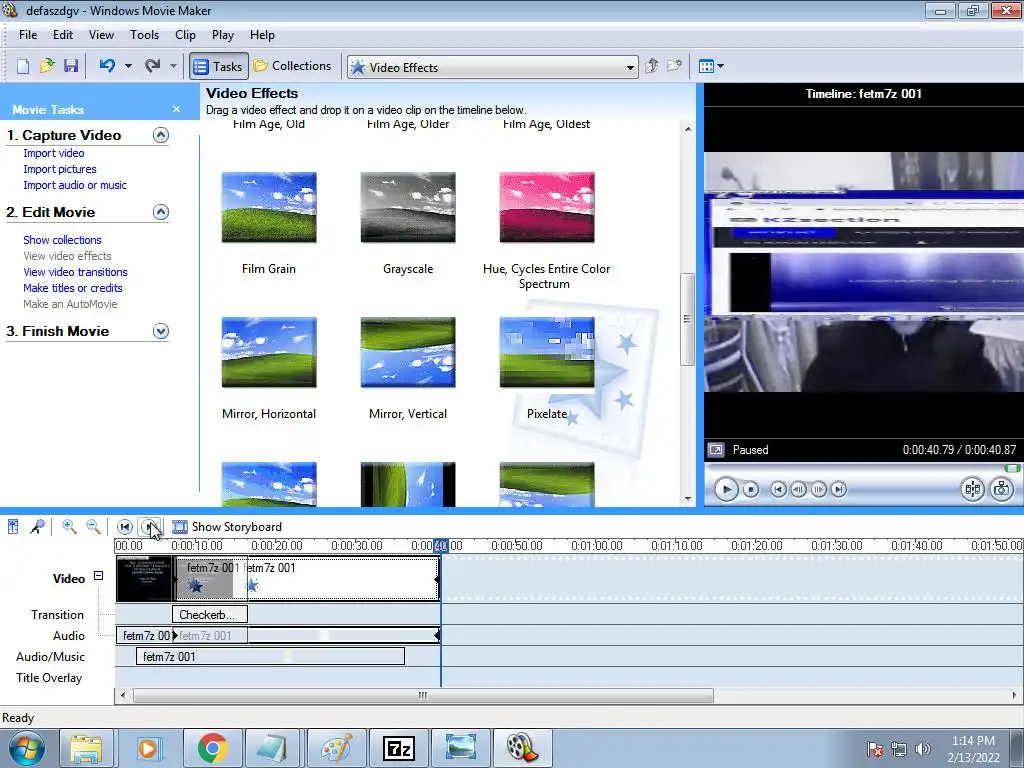Save the project using the floppy disk icon
Viewport: 1024px width, 768px height.
coord(71,66)
